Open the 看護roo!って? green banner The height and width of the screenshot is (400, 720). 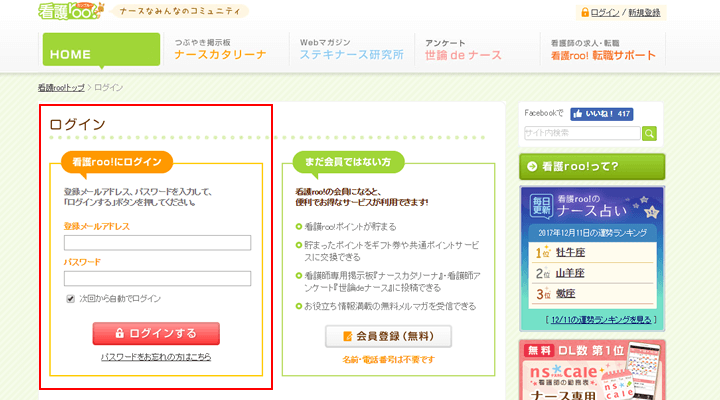click(x=592, y=166)
